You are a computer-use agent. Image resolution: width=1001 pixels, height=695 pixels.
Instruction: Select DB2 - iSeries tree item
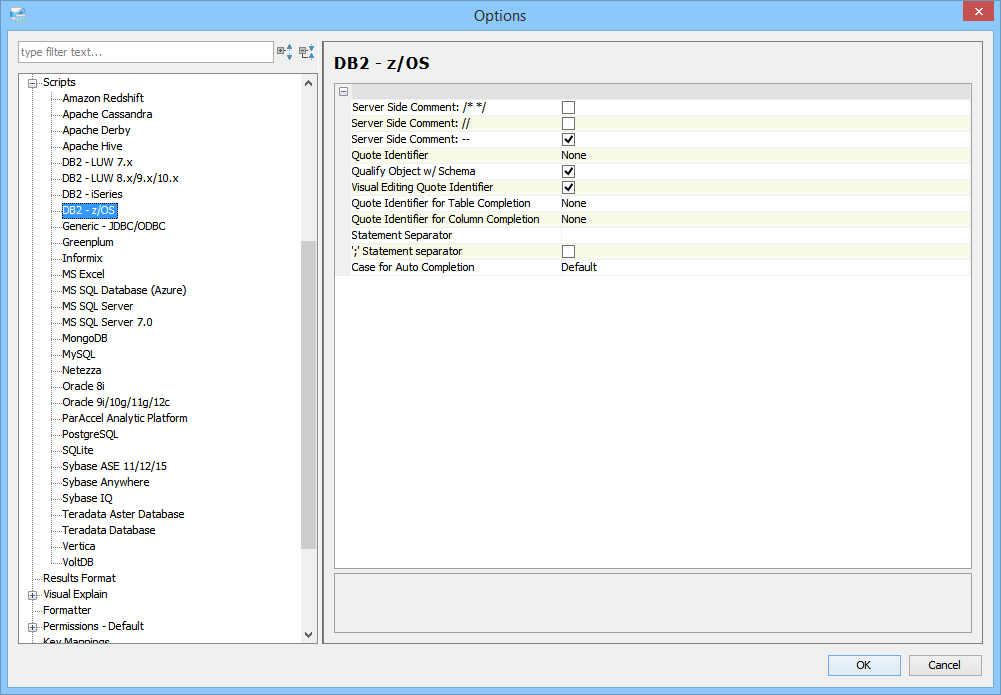click(92, 193)
